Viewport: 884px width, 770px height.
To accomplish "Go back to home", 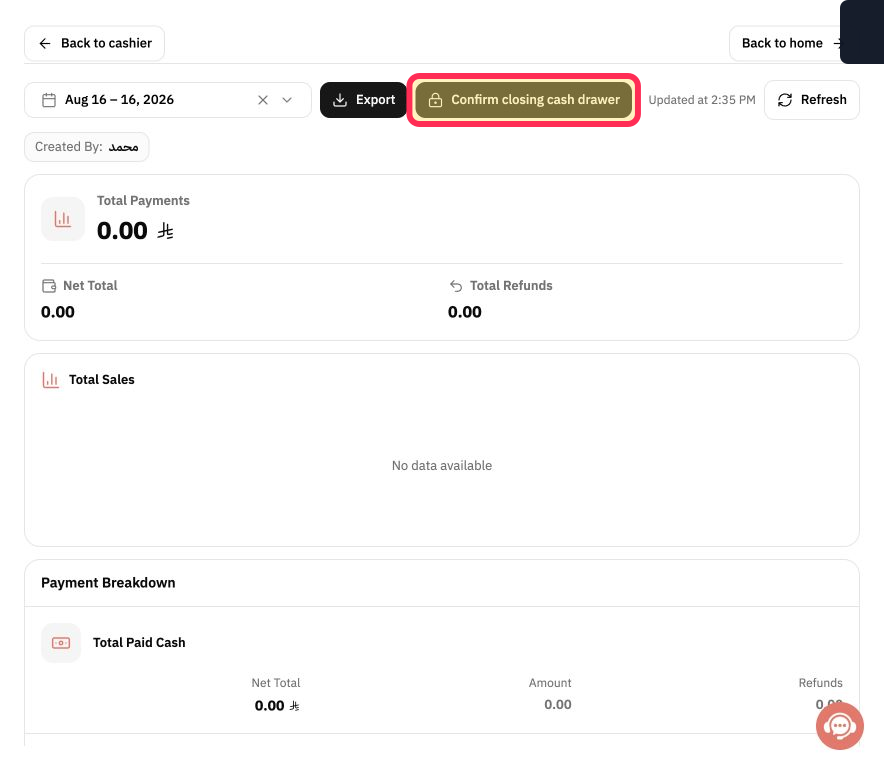I will pos(785,43).
